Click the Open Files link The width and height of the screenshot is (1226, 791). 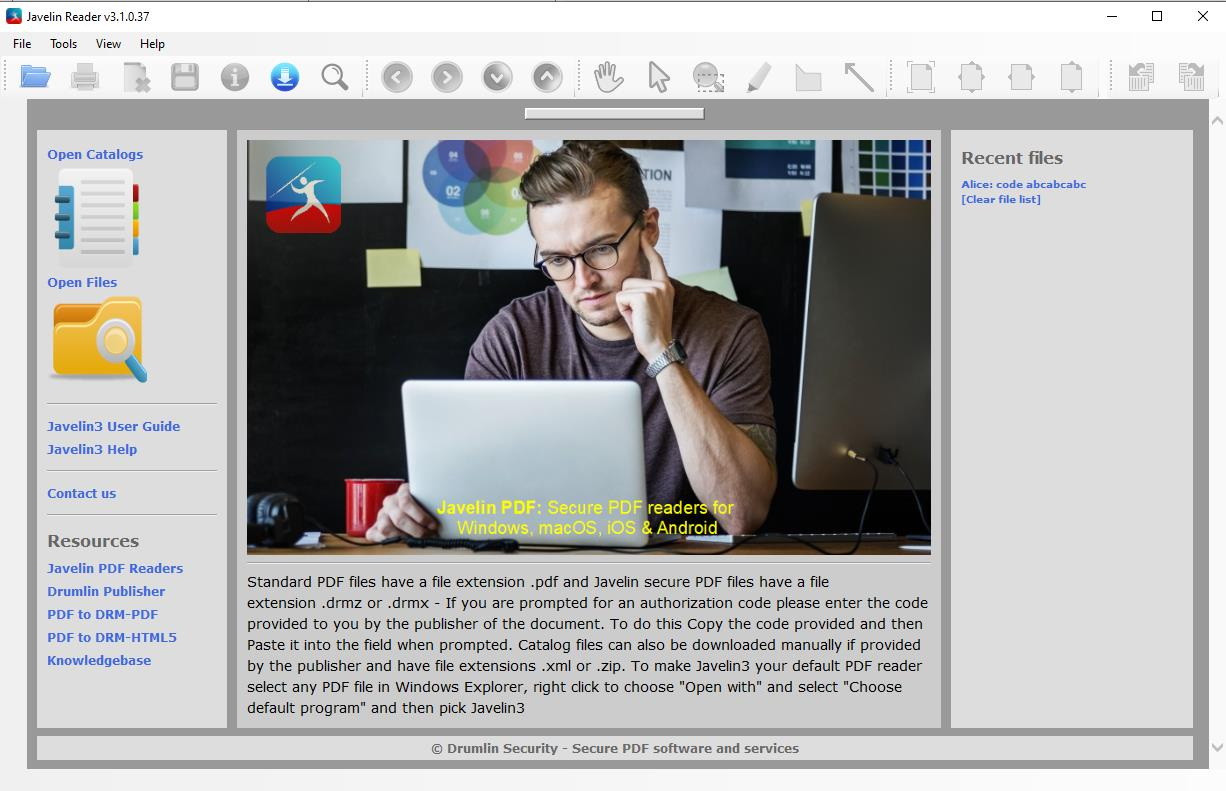tap(82, 282)
